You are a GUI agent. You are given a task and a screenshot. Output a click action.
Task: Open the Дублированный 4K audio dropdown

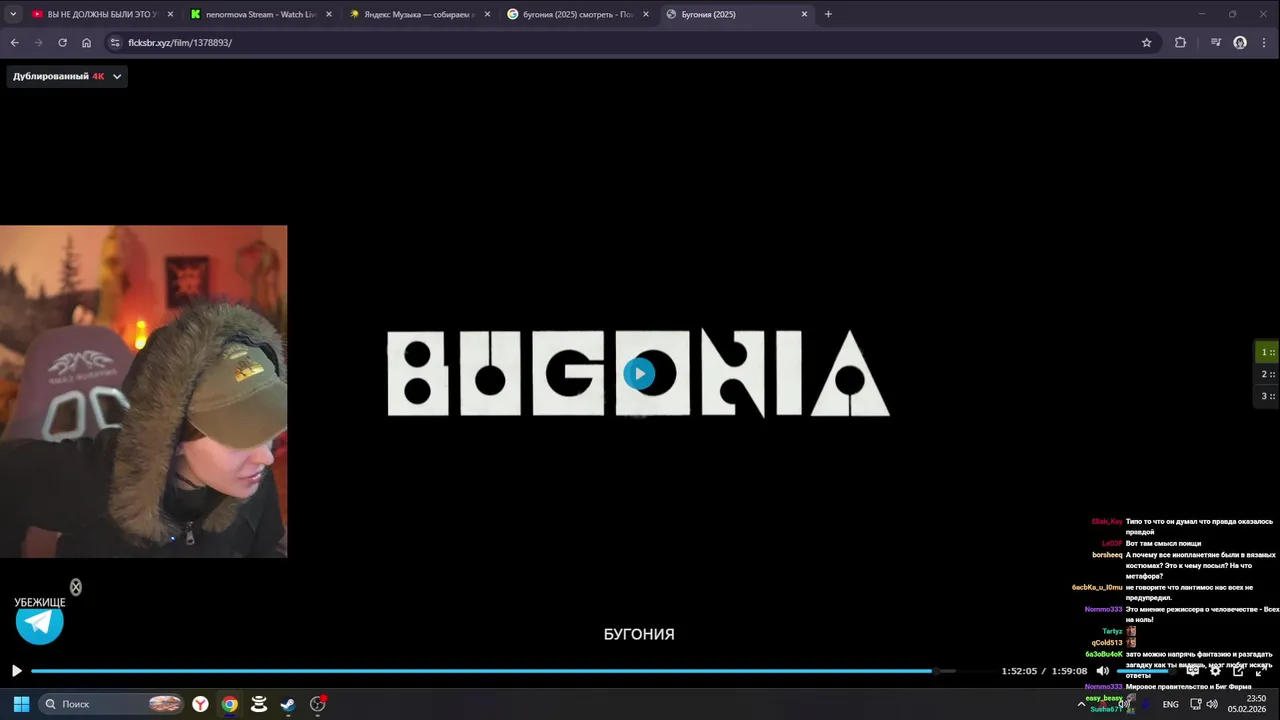point(67,76)
